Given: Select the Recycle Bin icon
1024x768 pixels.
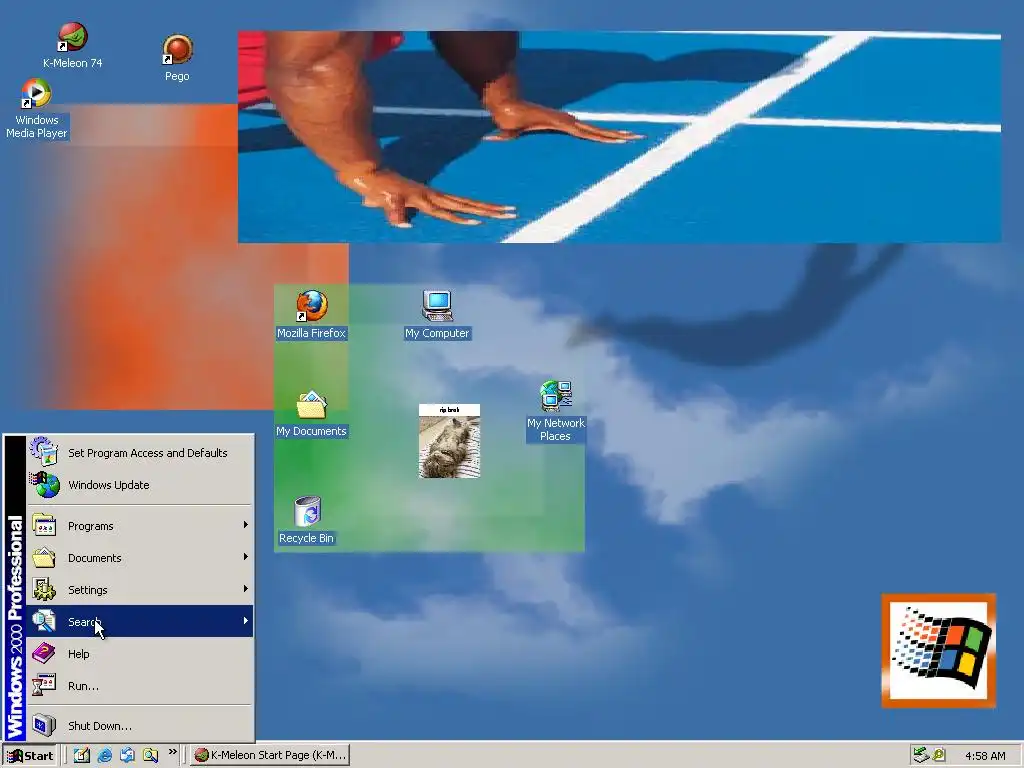Looking at the screenshot, I should pyautogui.click(x=306, y=520).
